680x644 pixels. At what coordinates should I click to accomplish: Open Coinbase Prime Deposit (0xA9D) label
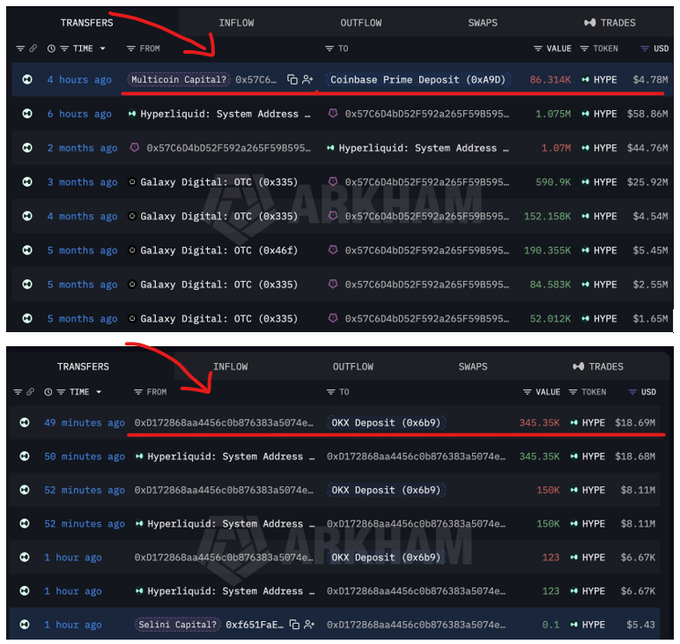pos(418,79)
